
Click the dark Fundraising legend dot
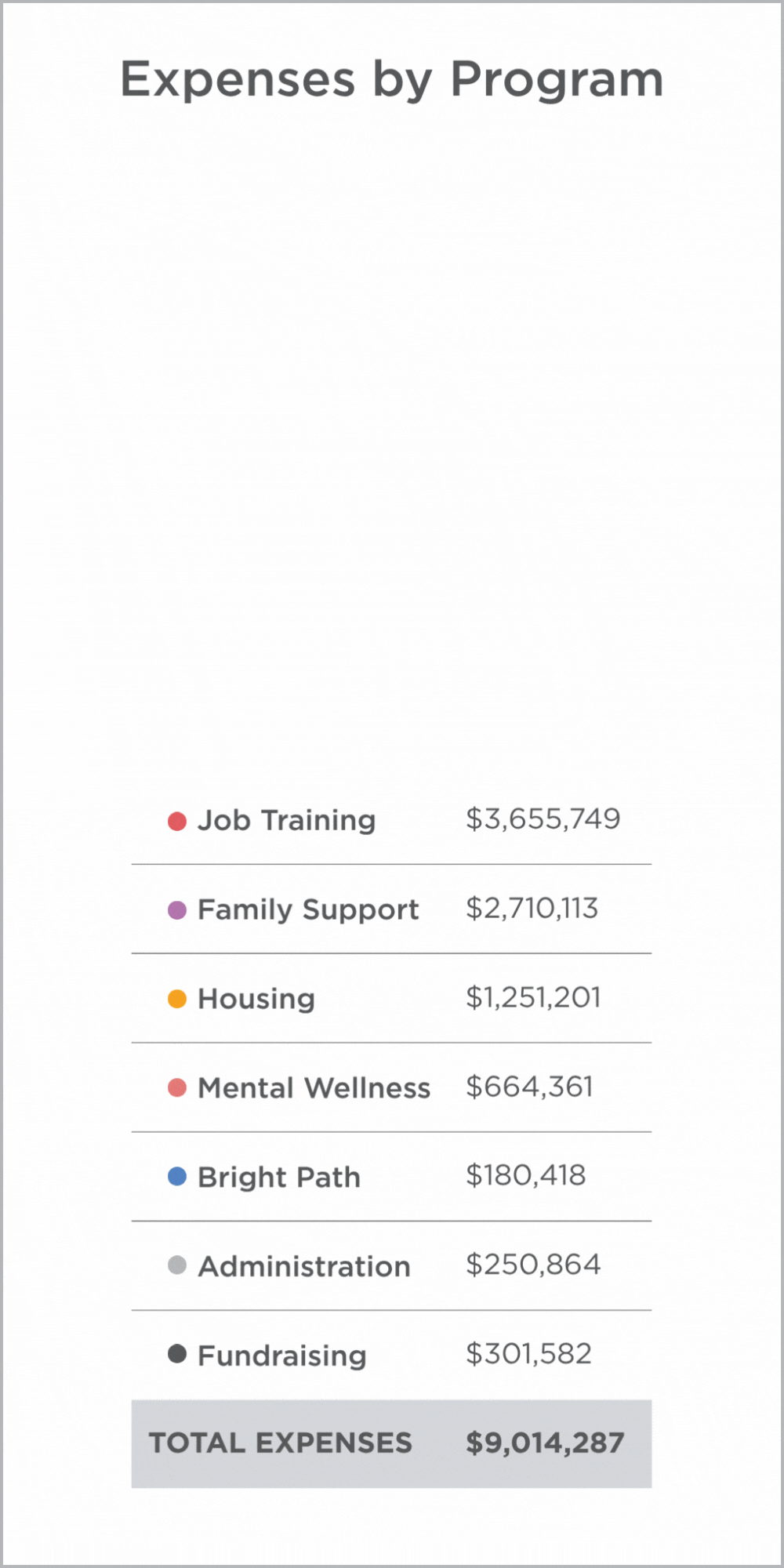(x=177, y=1354)
